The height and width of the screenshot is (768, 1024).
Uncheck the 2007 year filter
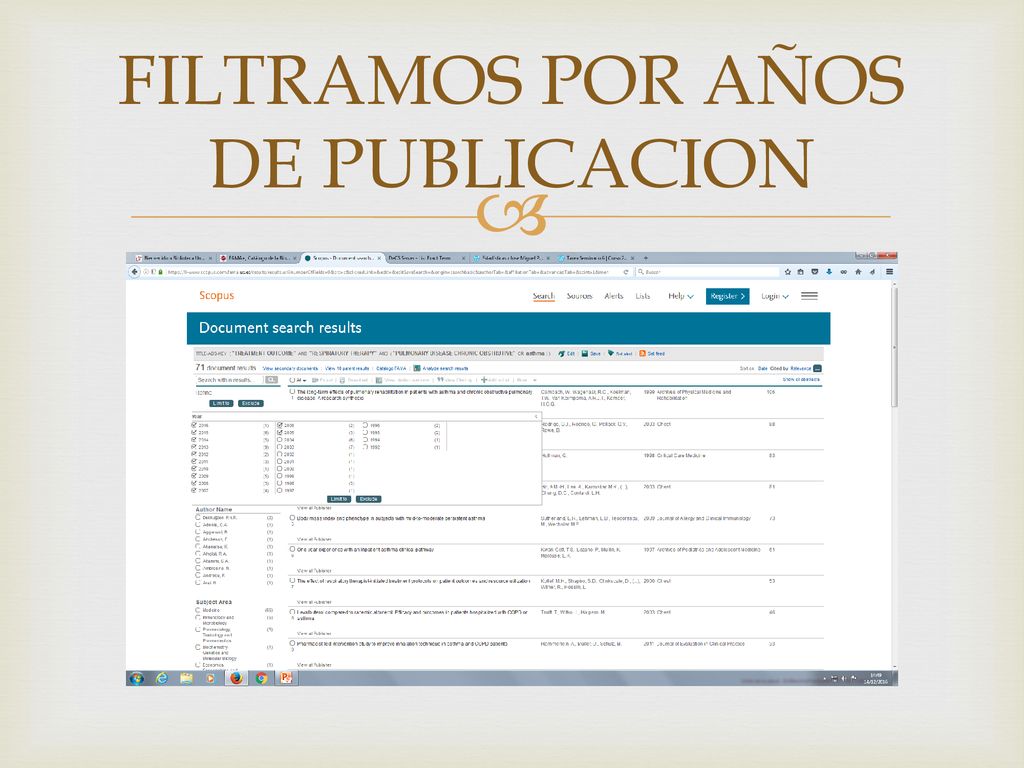pos(194,490)
